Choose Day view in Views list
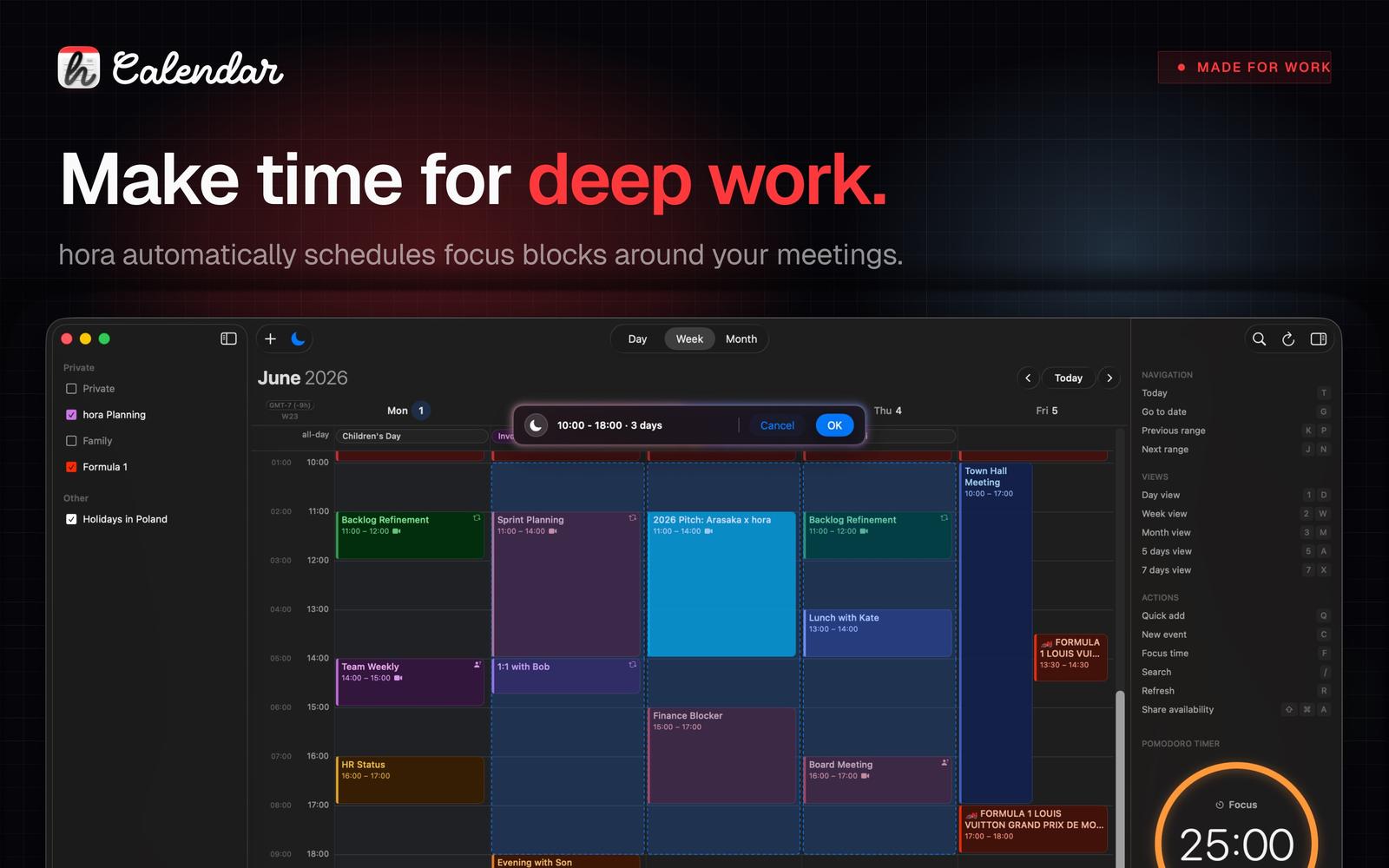1389x868 pixels. pyautogui.click(x=1235, y=495)
